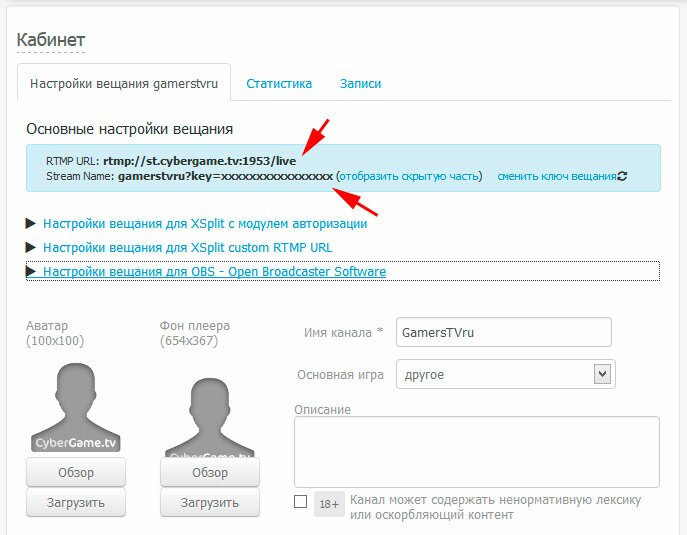The image size is (687, 535).
Task: Switch to the Записи tab
Action: pyautogui.click(x=360, y=84)
